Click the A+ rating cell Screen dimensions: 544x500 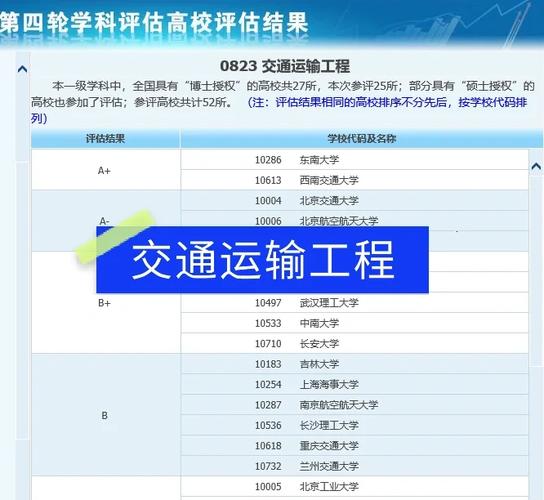coord(105,170)
